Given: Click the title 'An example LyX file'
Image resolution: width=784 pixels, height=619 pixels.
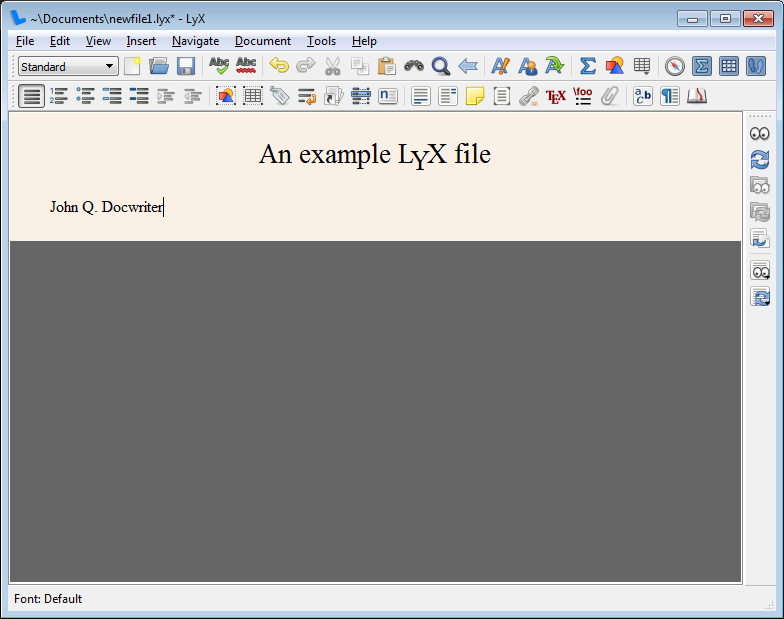Looking at the screenshot, I should [375, 154].
